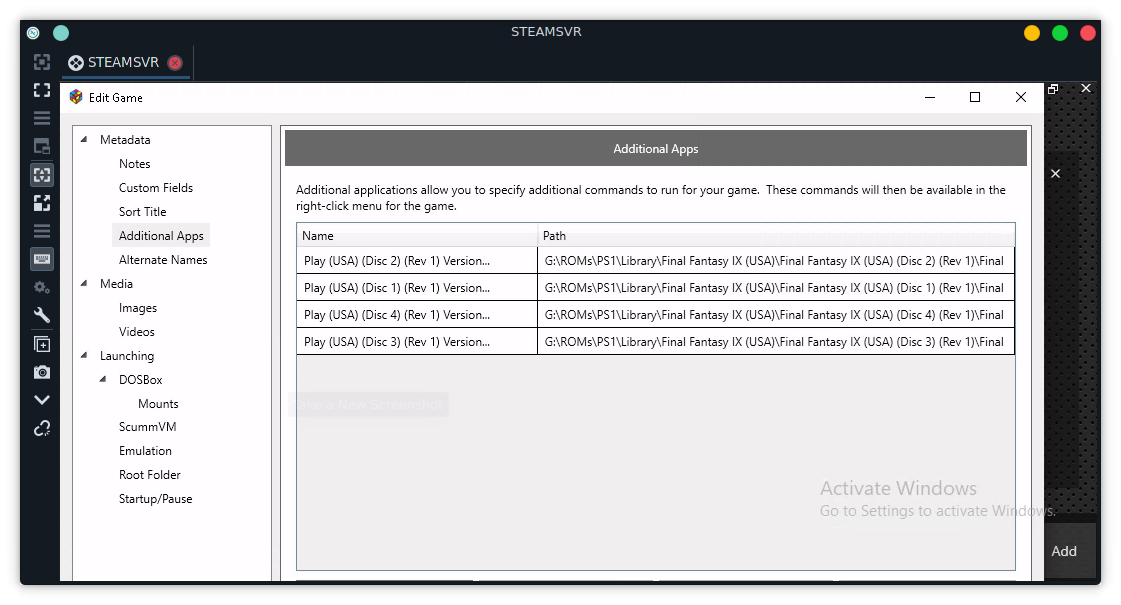
Task: Select the Play (USA) (Disc 3) row name
Action: pyautogui.click(x=417, y=342)
